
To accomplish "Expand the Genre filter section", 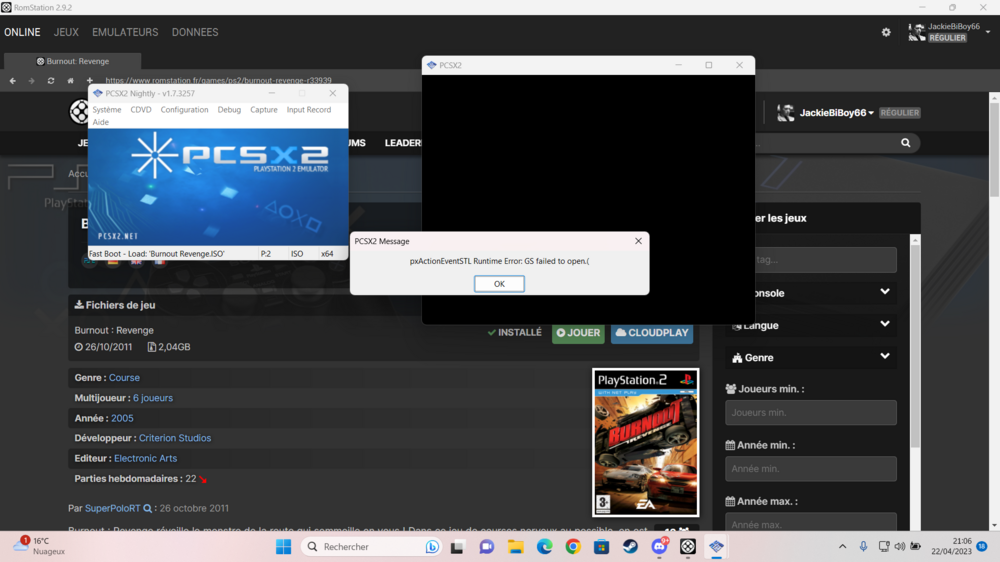I will click(x=884, y=356).
